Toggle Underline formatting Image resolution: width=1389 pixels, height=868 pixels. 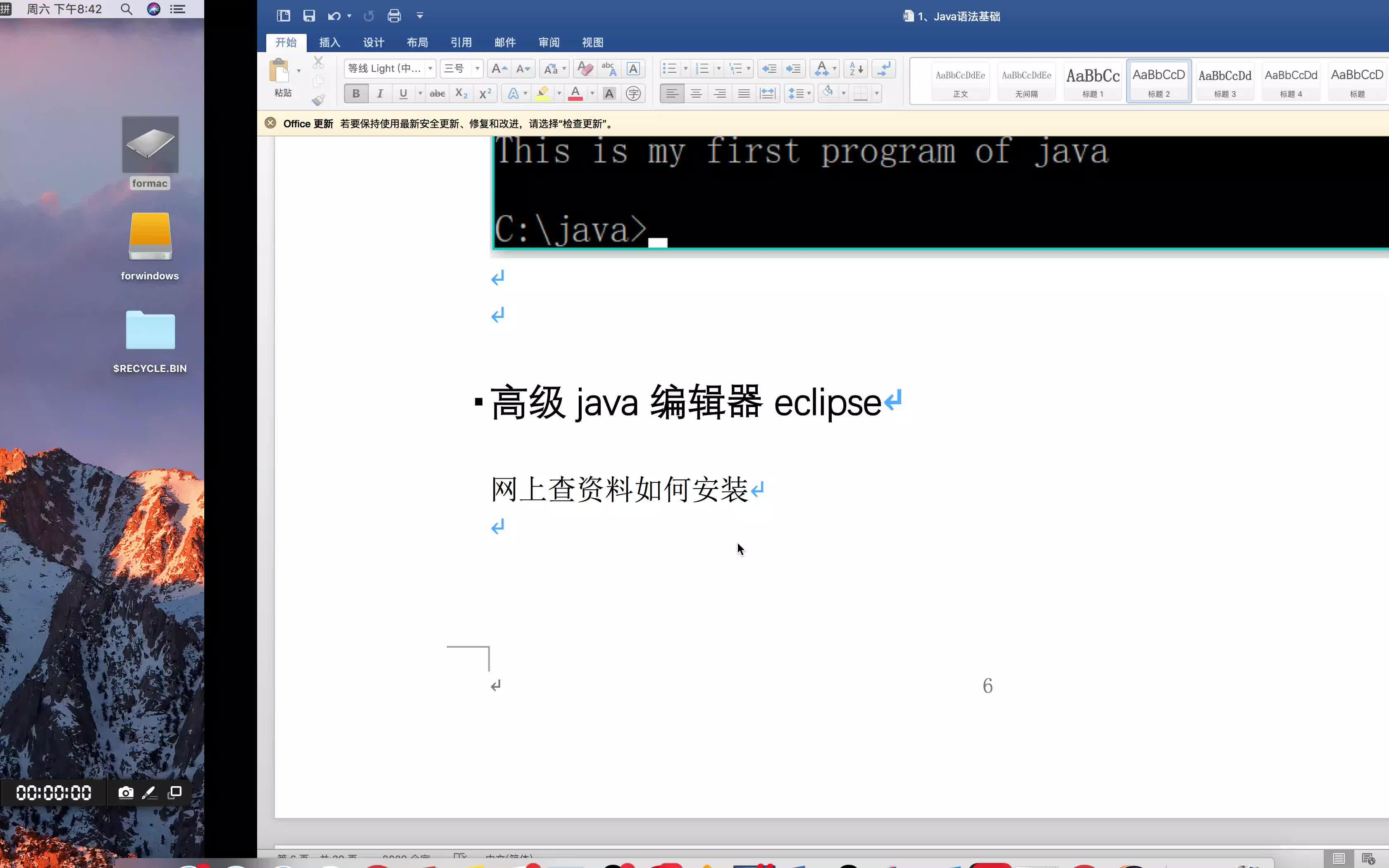pos(403,93)
